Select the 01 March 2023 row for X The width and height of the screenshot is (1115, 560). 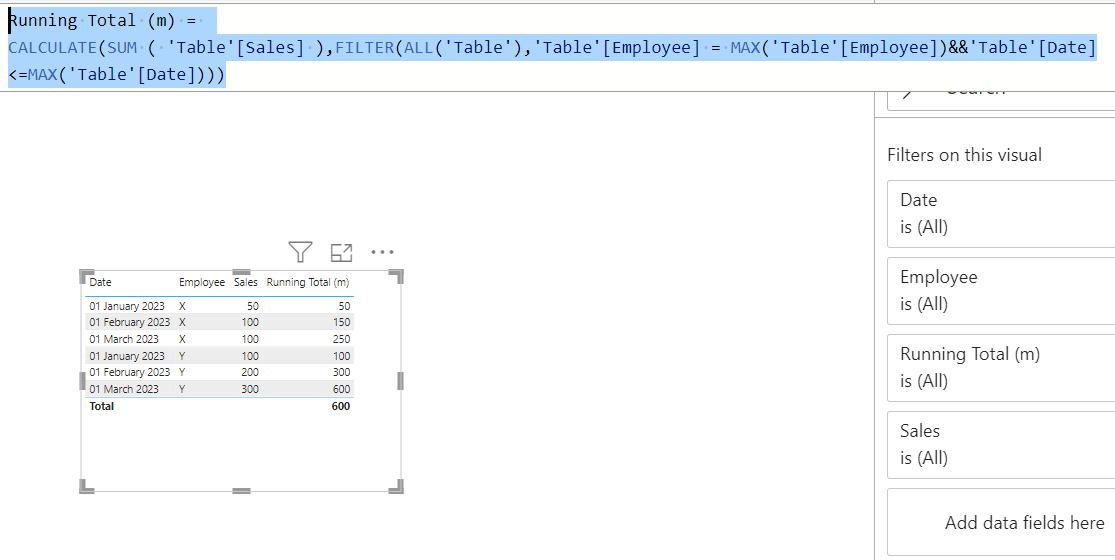pyautogui.click(x=219, y=339)
